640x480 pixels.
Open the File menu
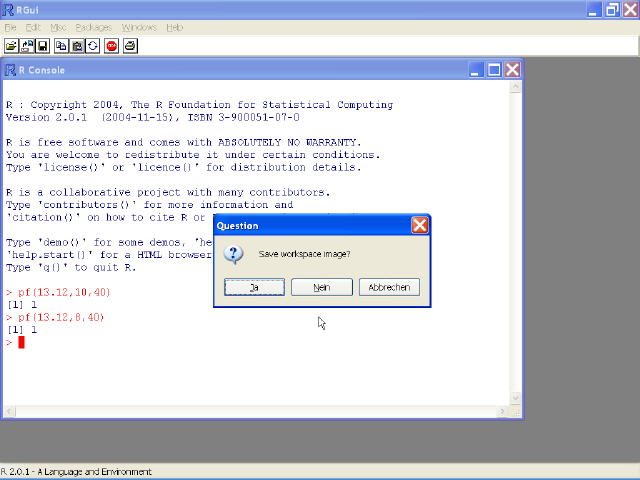click(x=11, y=27)
